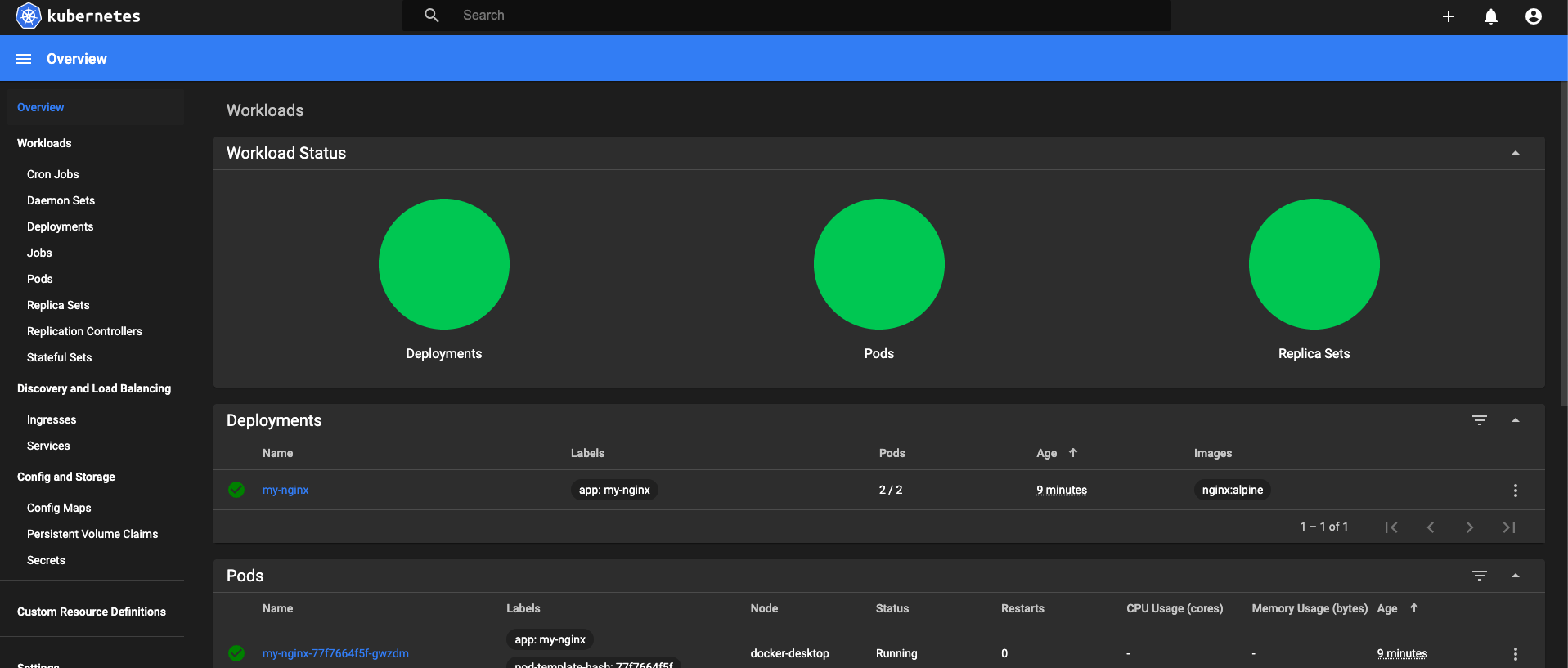1568x668 pixels.
Task: Sort Pods by Age column
Action: [1387, 608]
